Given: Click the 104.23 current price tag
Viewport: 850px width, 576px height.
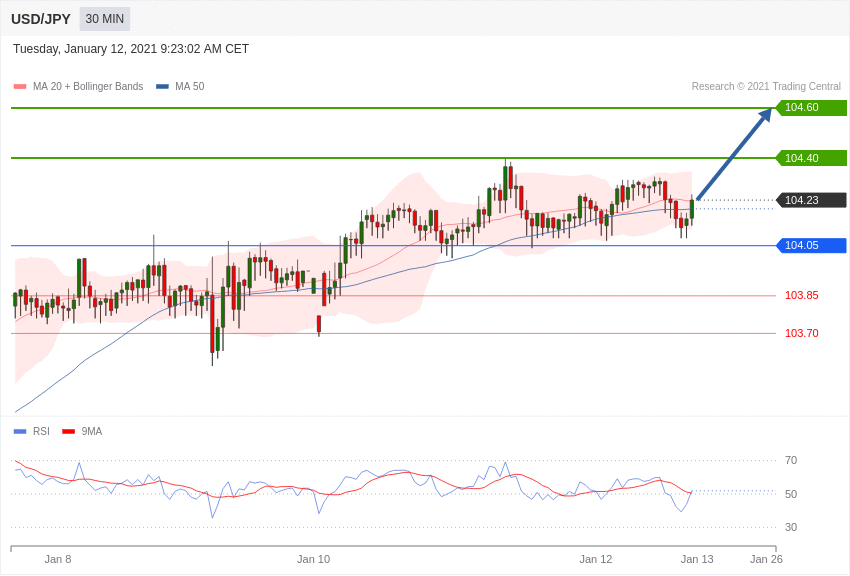Looking at the screenshot, I should click(811, 200).
